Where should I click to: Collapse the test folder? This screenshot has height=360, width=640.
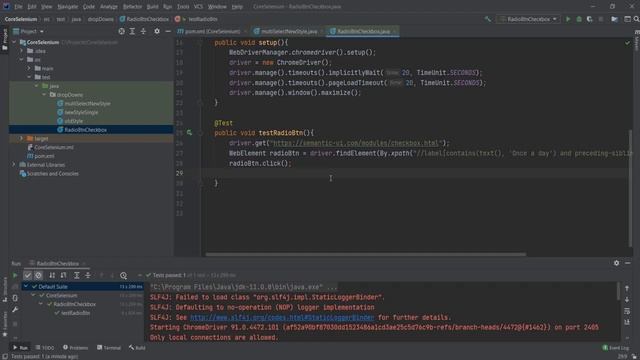point(29,77)
